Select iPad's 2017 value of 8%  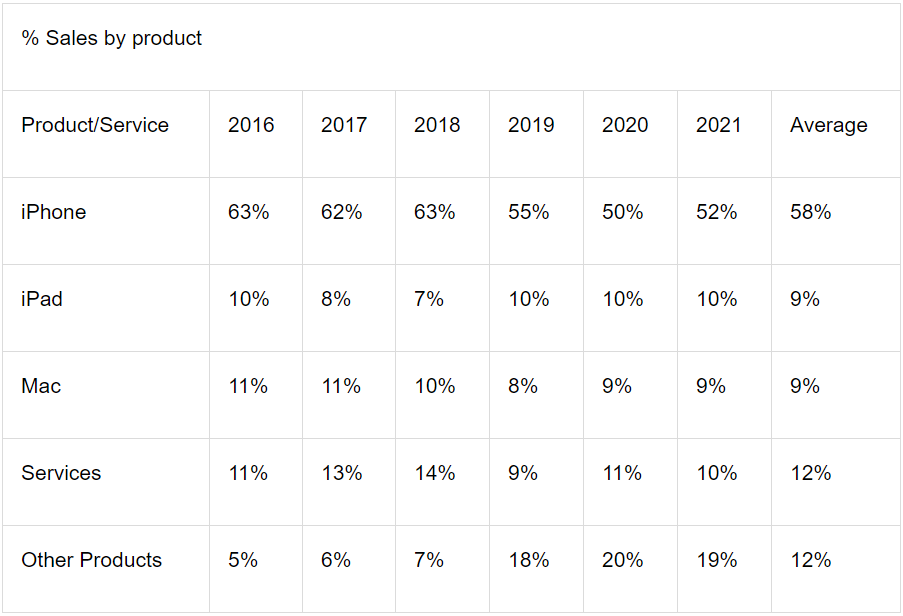(x=336, y=299)
